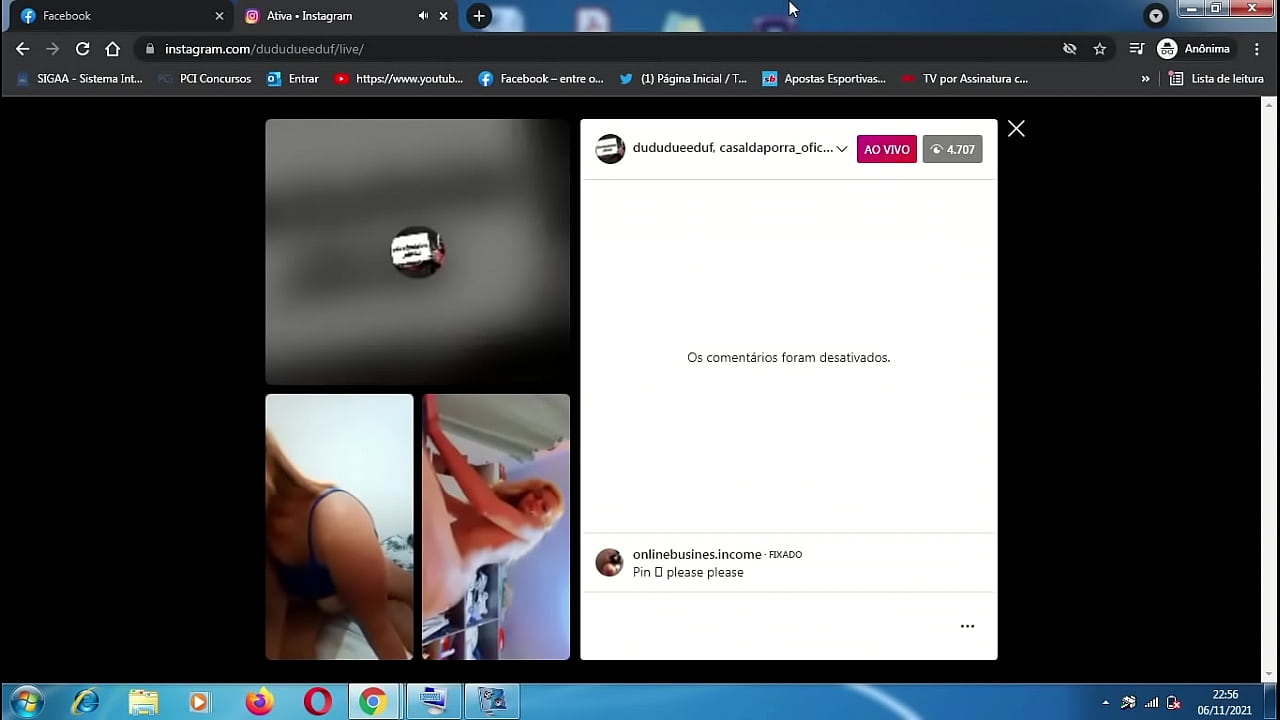Open Chrome three-dot menu
The width and height of the screenshot is (1280, 720).
[x=1257, y=49]
